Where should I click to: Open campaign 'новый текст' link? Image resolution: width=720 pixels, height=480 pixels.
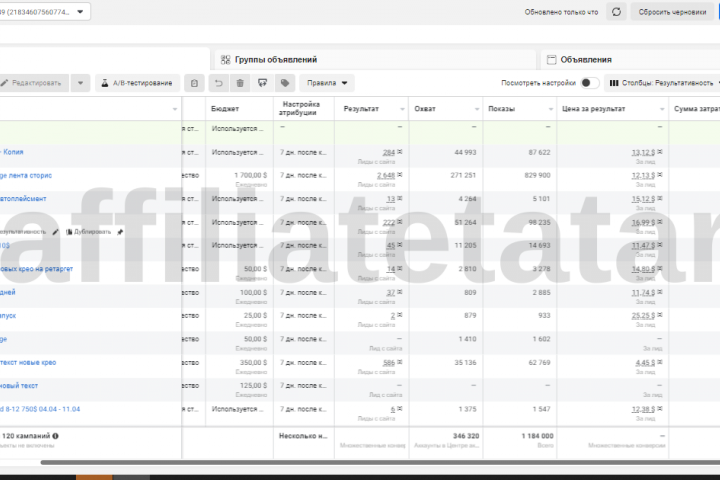(x=19, y=386)
